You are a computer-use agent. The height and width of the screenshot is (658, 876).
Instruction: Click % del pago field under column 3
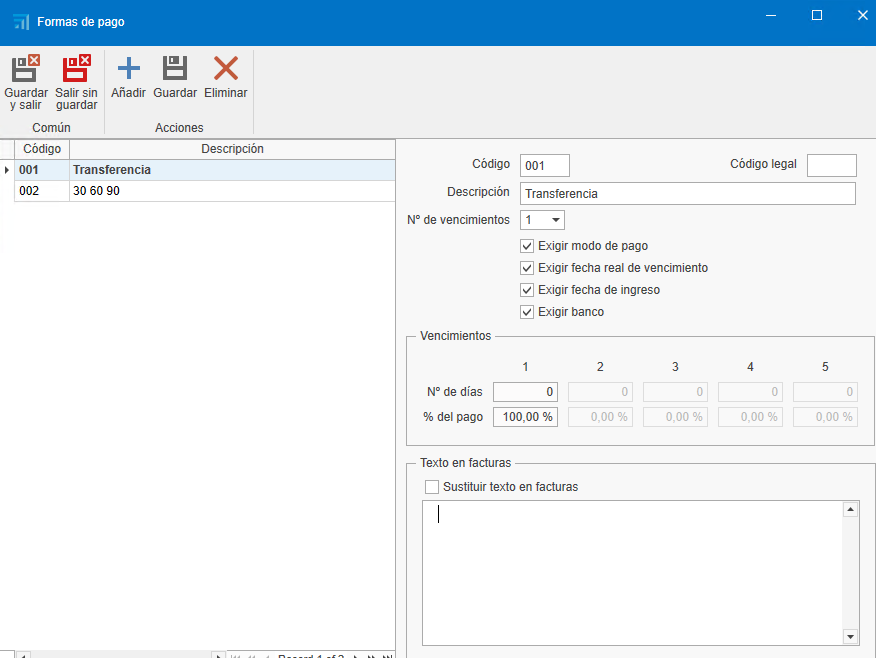pos(675,417)
